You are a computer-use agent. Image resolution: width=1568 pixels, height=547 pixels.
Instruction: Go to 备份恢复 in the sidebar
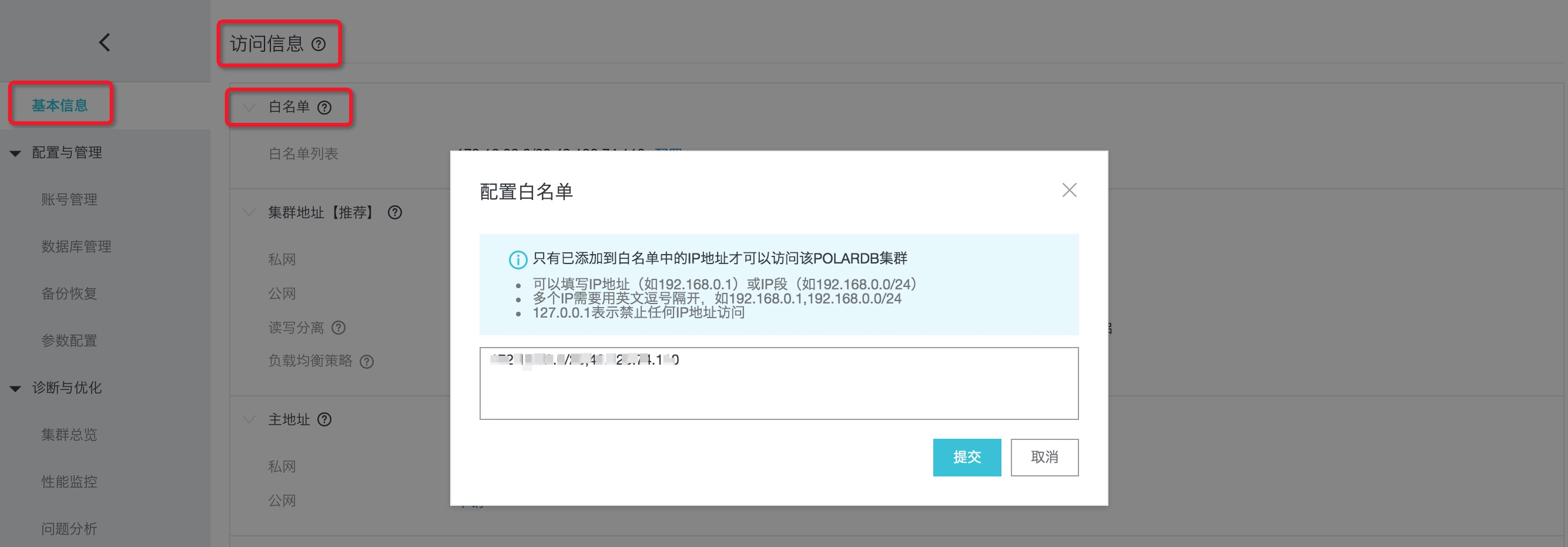pos(68,293)
